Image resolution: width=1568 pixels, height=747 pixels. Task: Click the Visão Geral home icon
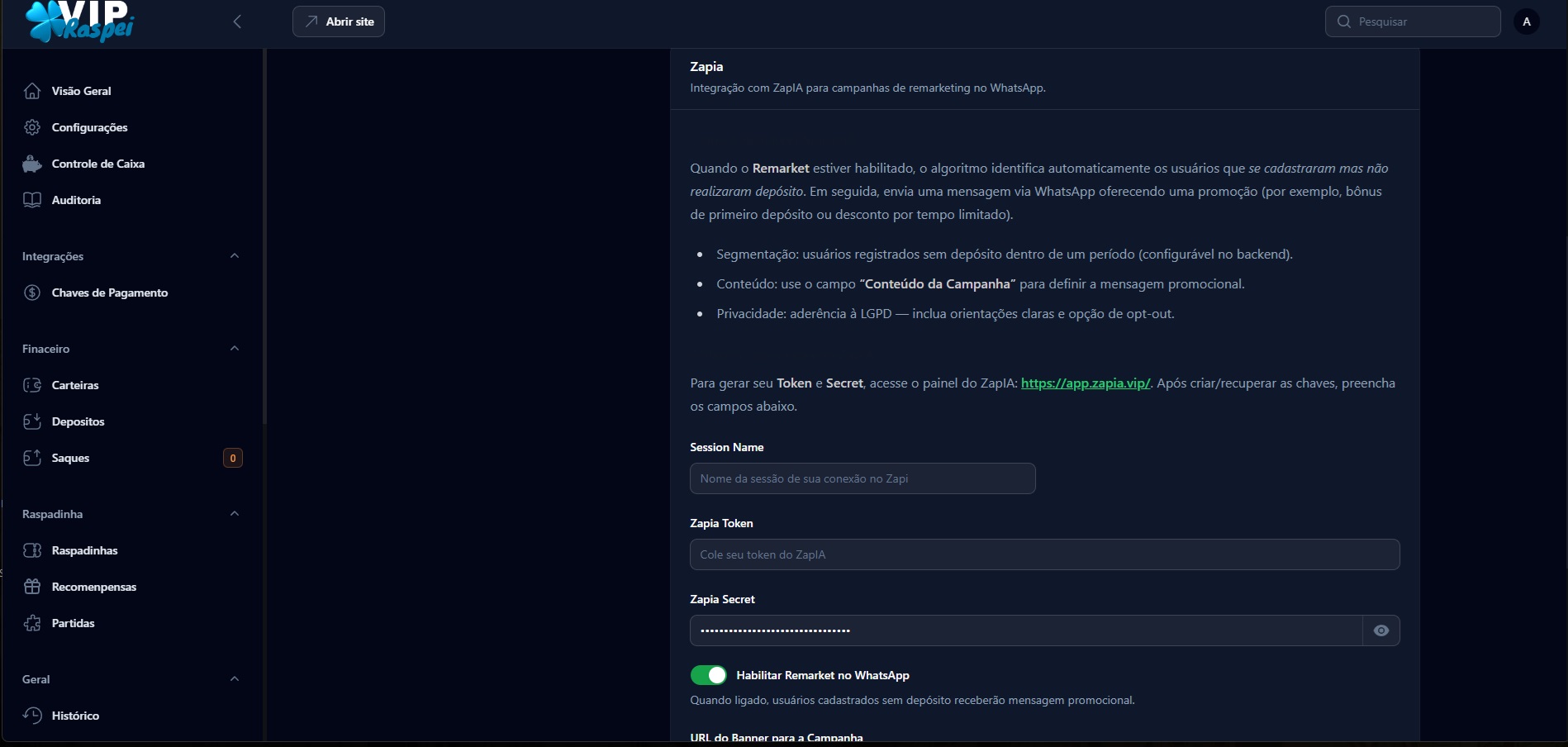tap(32, 91)
